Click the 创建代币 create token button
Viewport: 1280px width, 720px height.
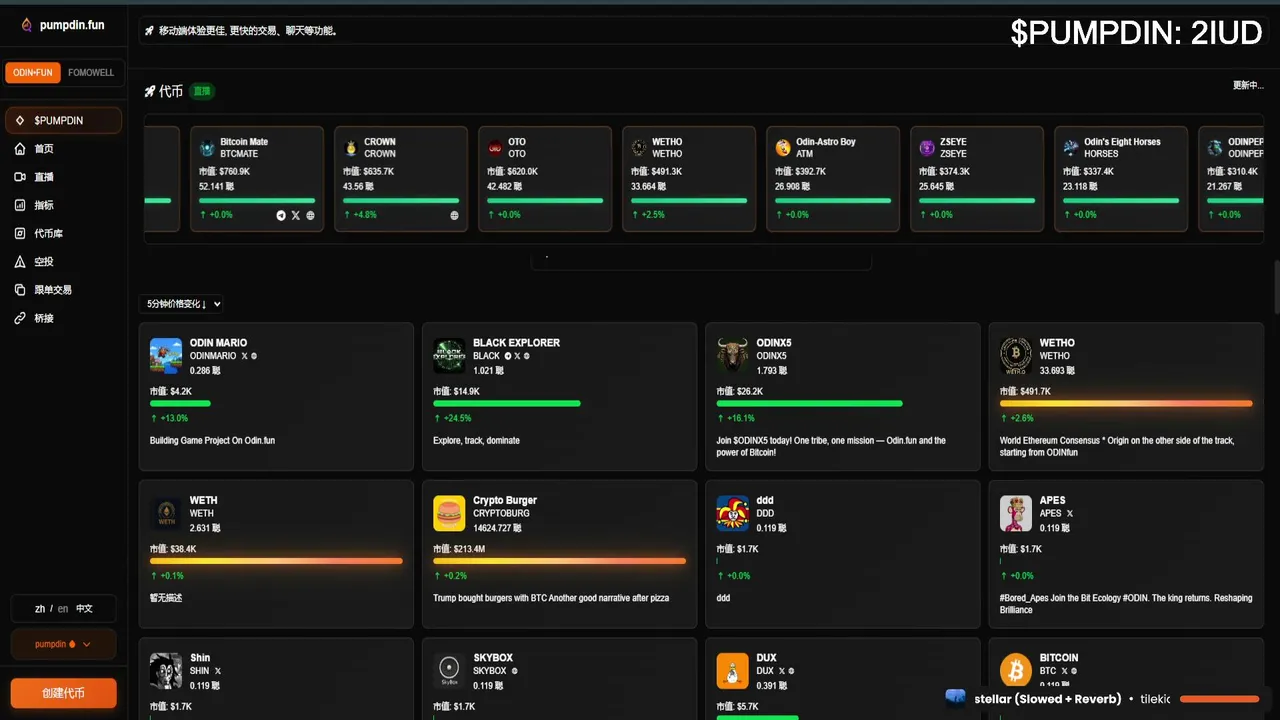[x=63, y=693]
